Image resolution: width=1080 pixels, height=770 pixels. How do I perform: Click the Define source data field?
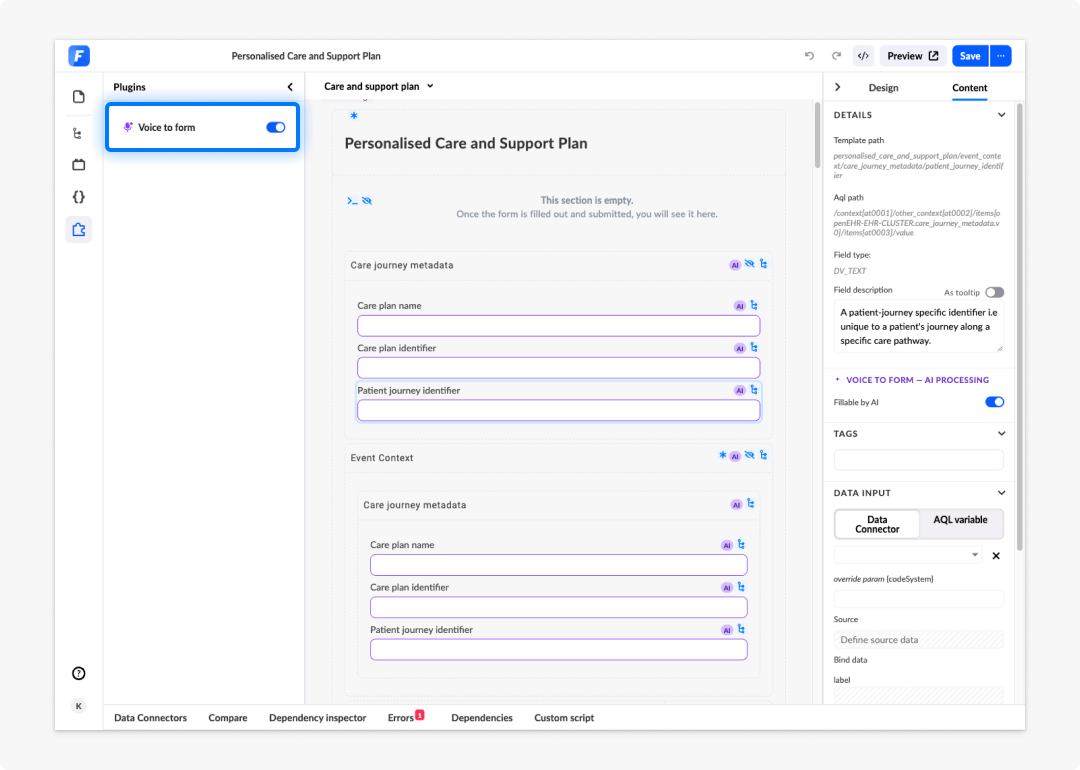[x=918, y=640]
